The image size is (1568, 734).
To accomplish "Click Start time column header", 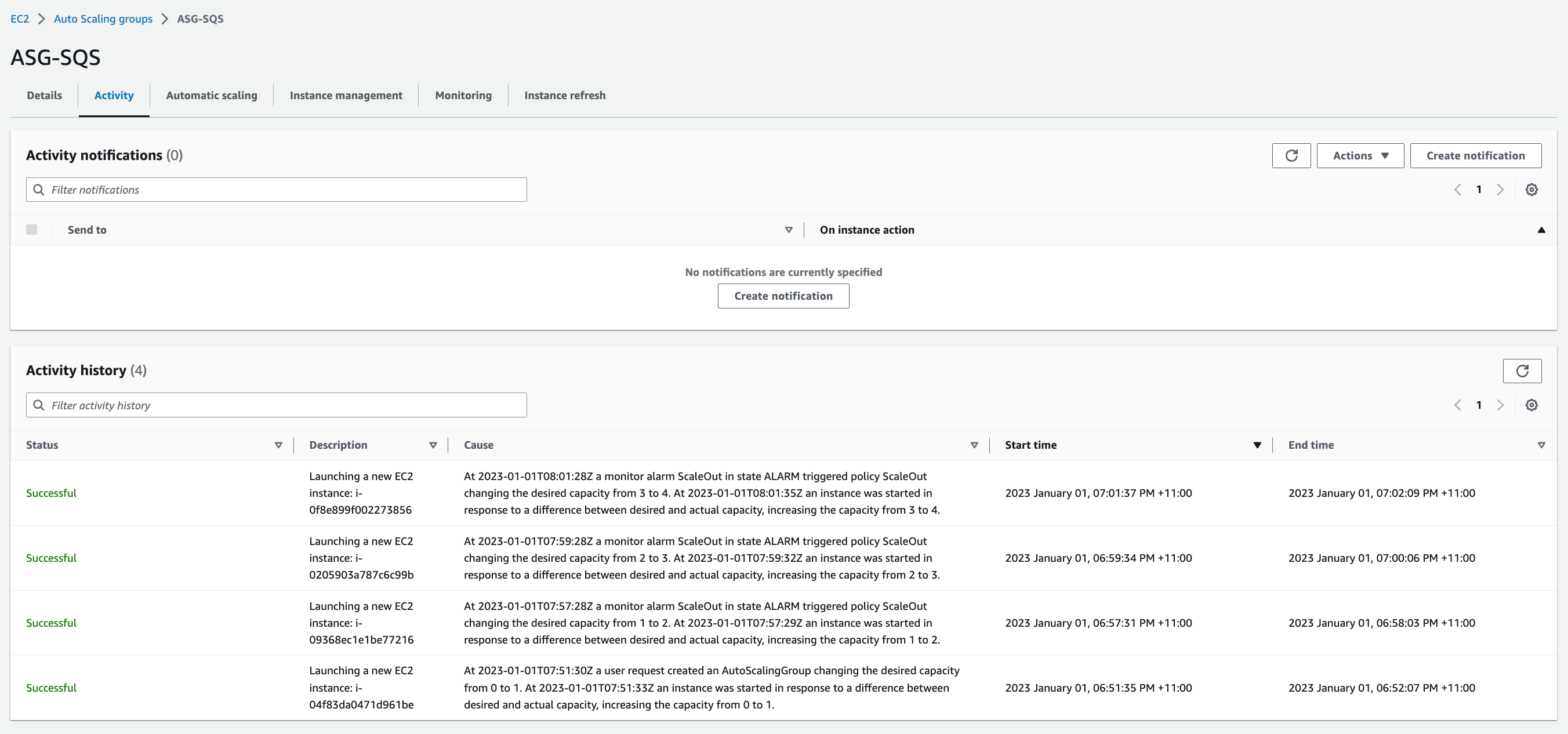I will click(x=1030, y=445).
